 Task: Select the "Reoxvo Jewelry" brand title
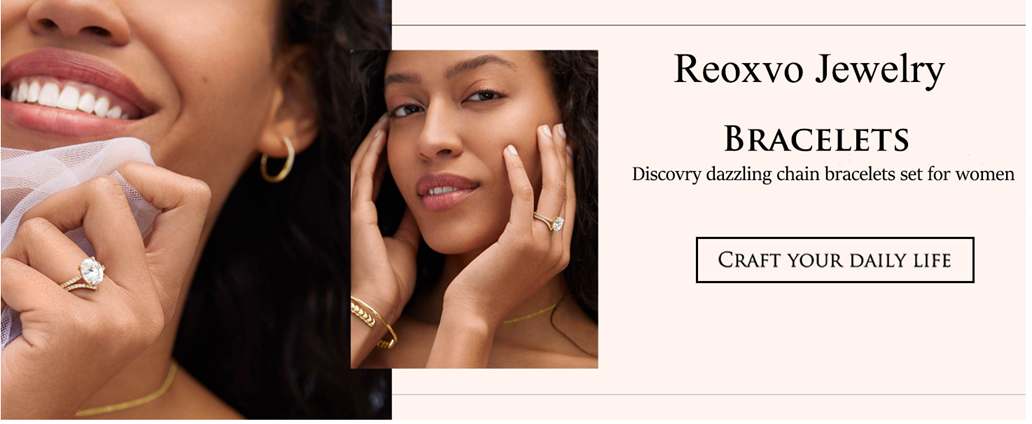click(810, 70)
